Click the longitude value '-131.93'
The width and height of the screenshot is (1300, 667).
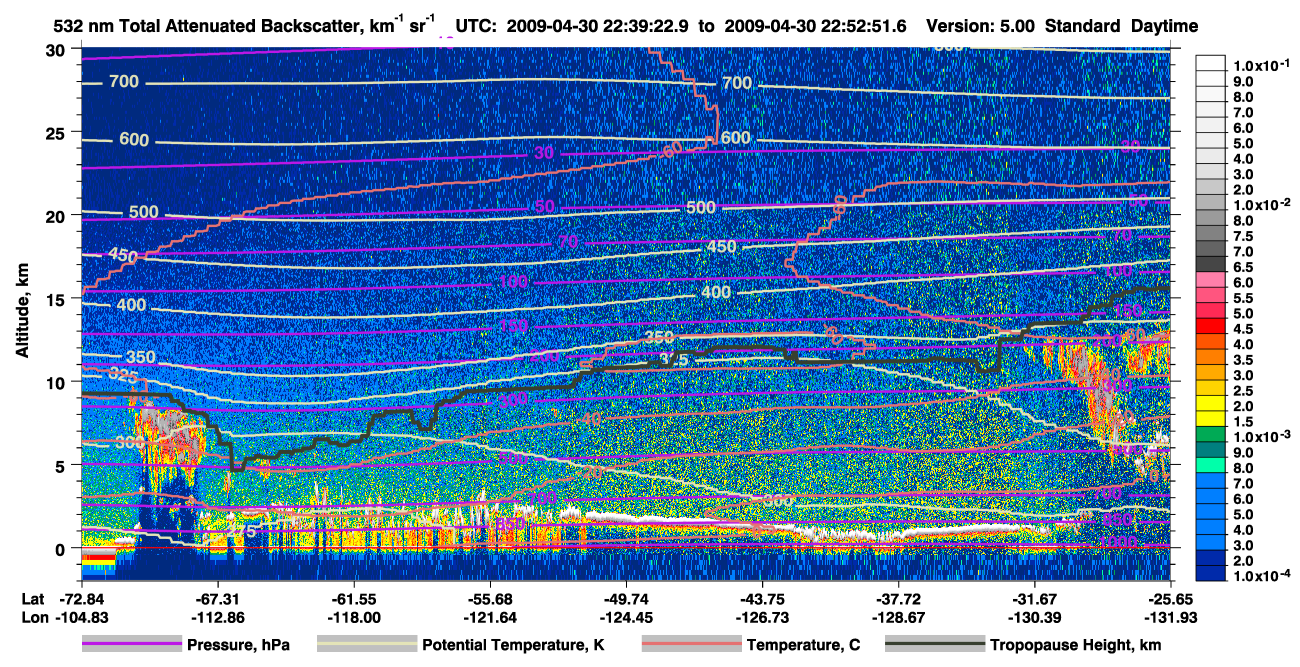coord(1169,618)
